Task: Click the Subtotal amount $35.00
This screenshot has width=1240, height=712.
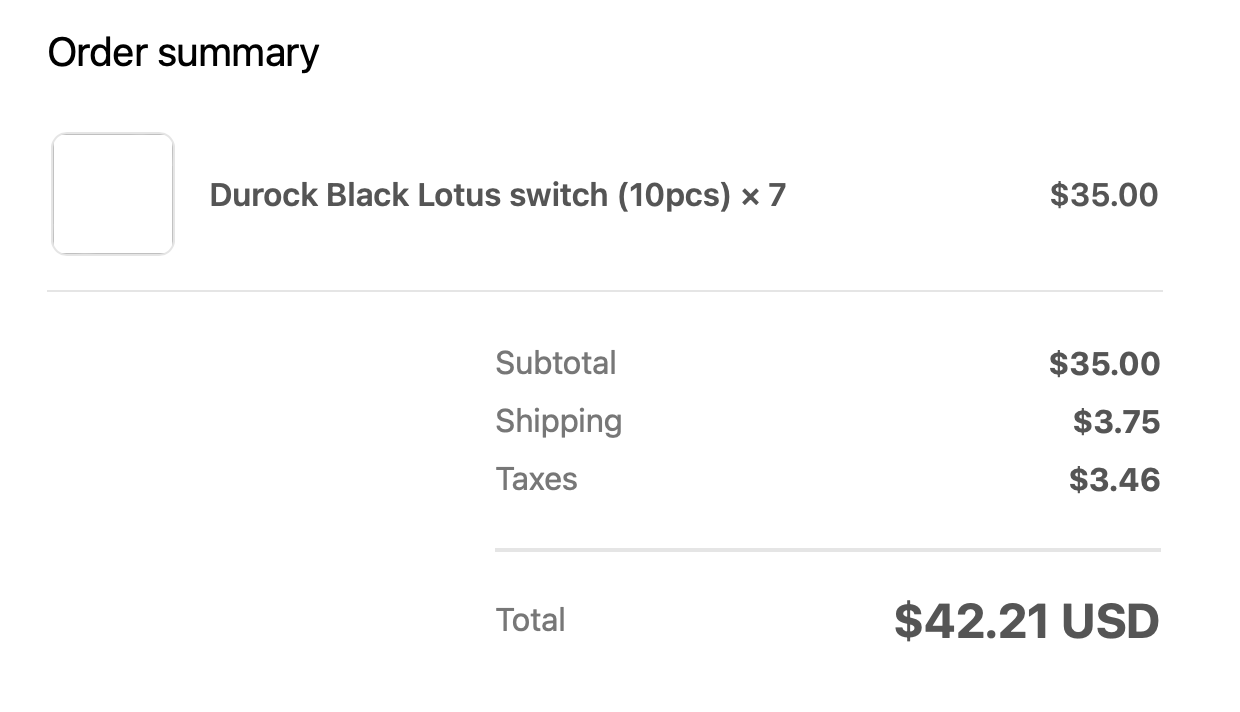Action: (x=1105, y=364)
